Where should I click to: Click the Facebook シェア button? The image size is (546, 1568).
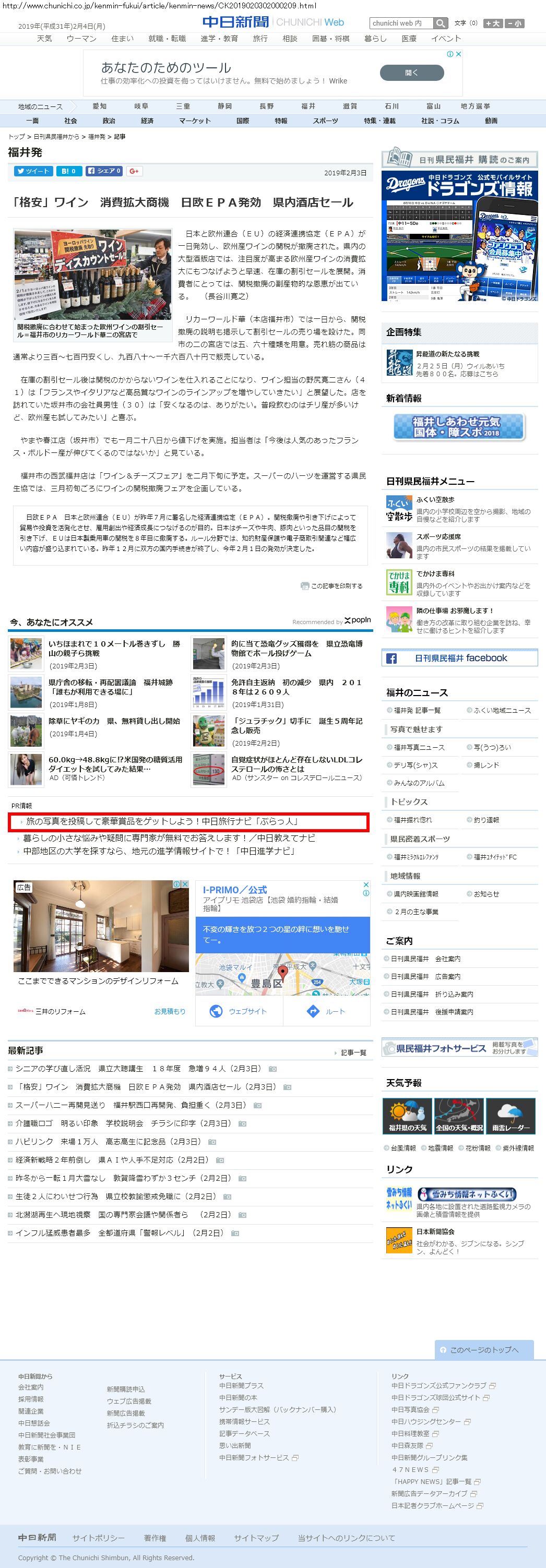click(104, 171)
